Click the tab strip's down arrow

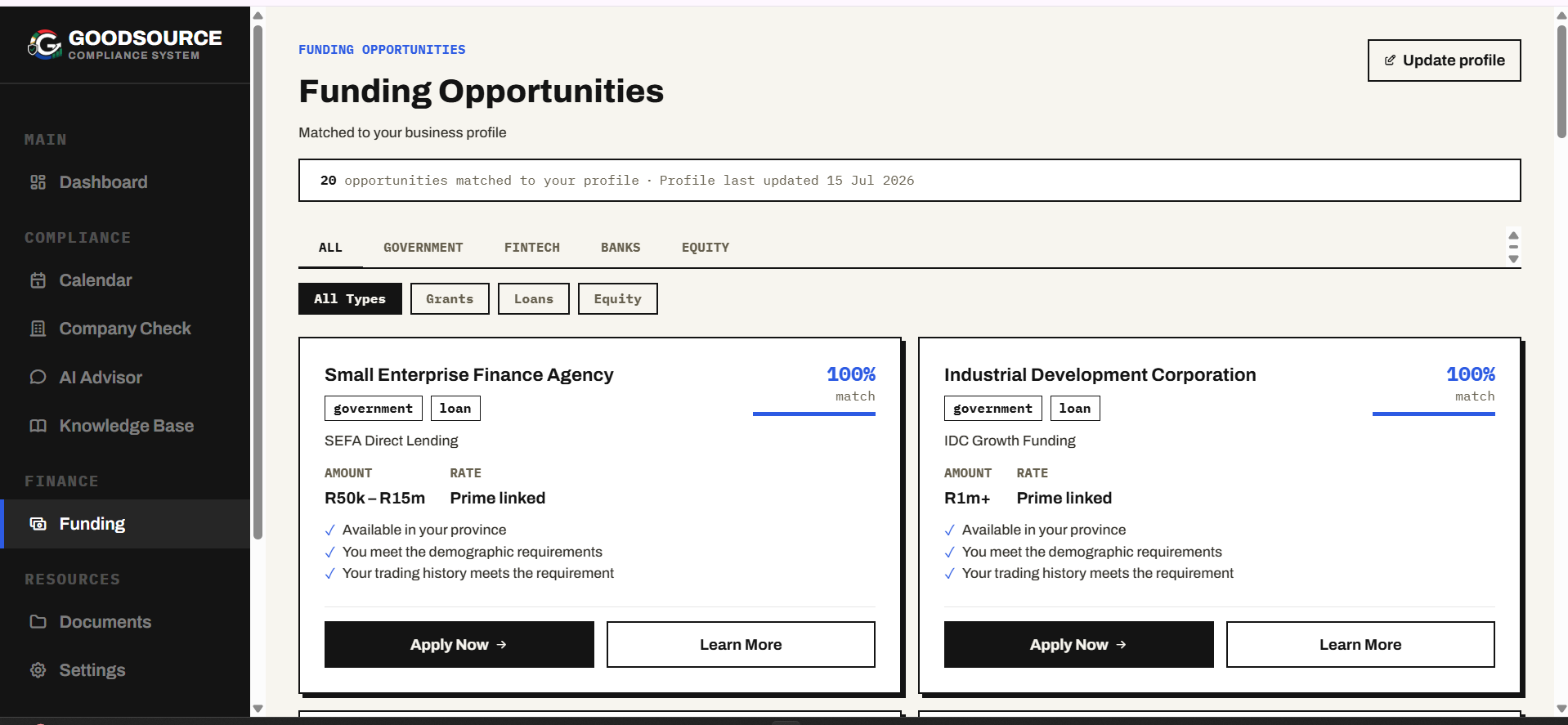(1513, 259)
